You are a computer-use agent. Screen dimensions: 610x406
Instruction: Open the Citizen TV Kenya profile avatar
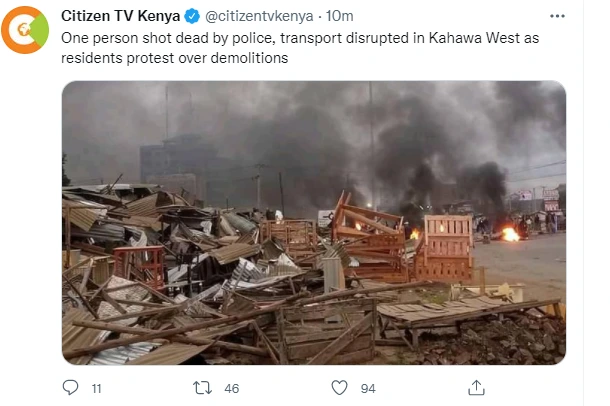click(25, 30)
